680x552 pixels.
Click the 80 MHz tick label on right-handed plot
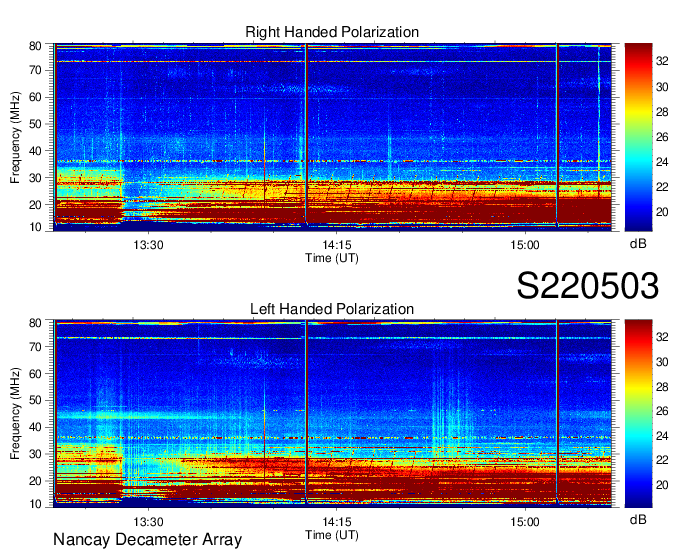pos(35,46)
